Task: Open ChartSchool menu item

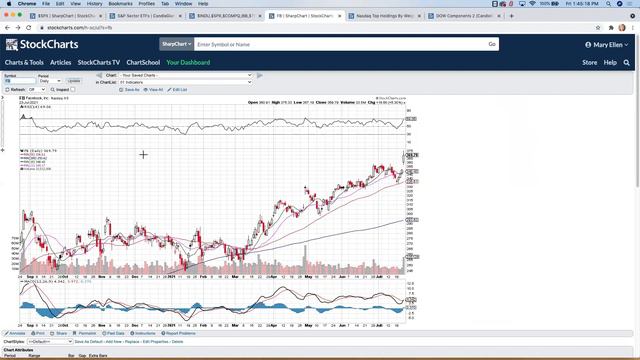Action: (x=143, y=62)
